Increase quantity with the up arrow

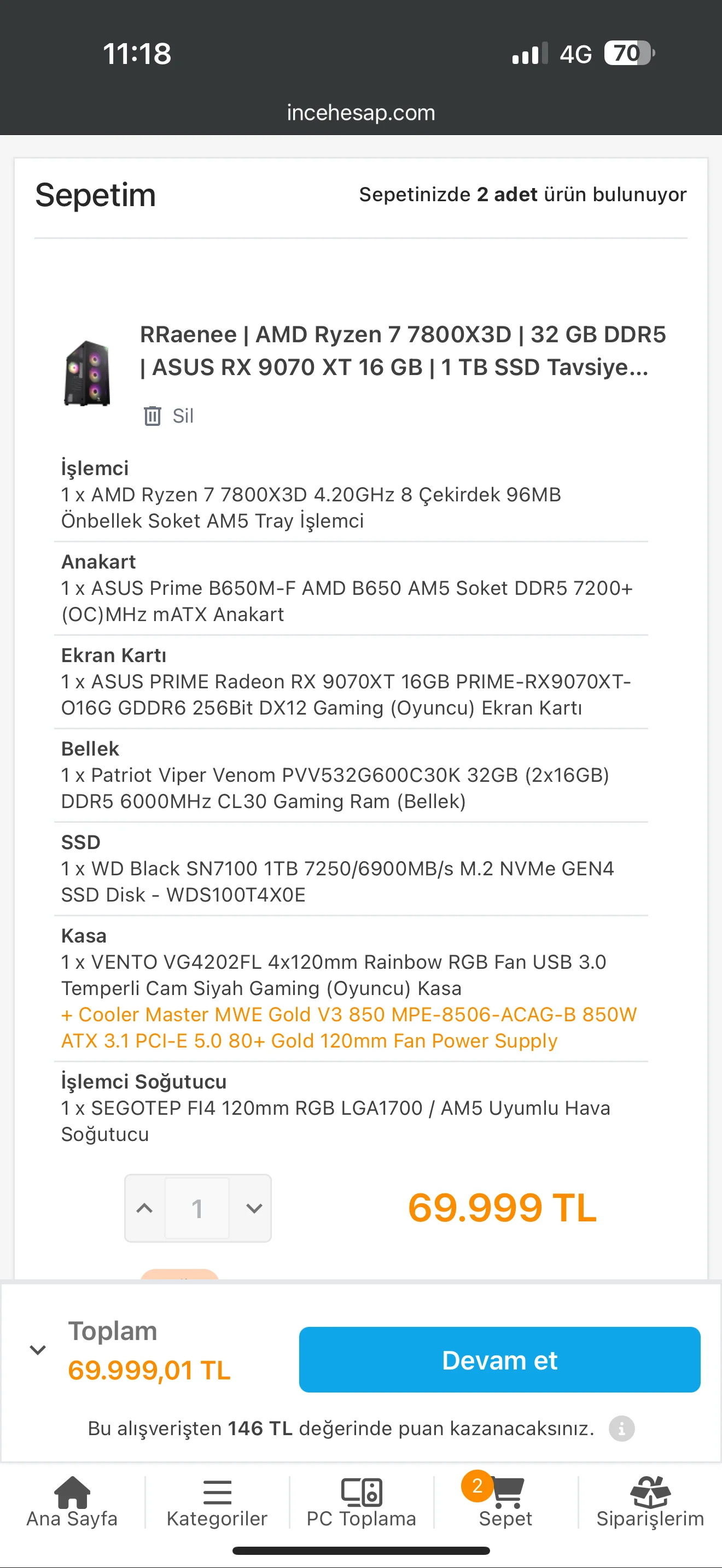(x=145, y=1208)
